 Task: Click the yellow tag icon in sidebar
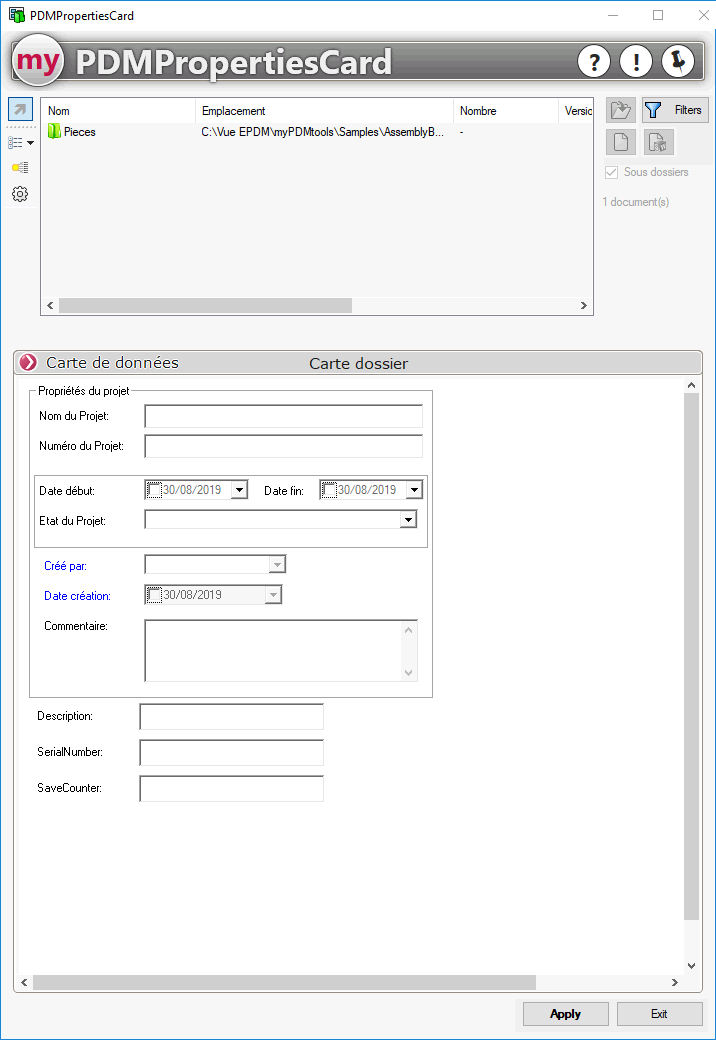20,167
